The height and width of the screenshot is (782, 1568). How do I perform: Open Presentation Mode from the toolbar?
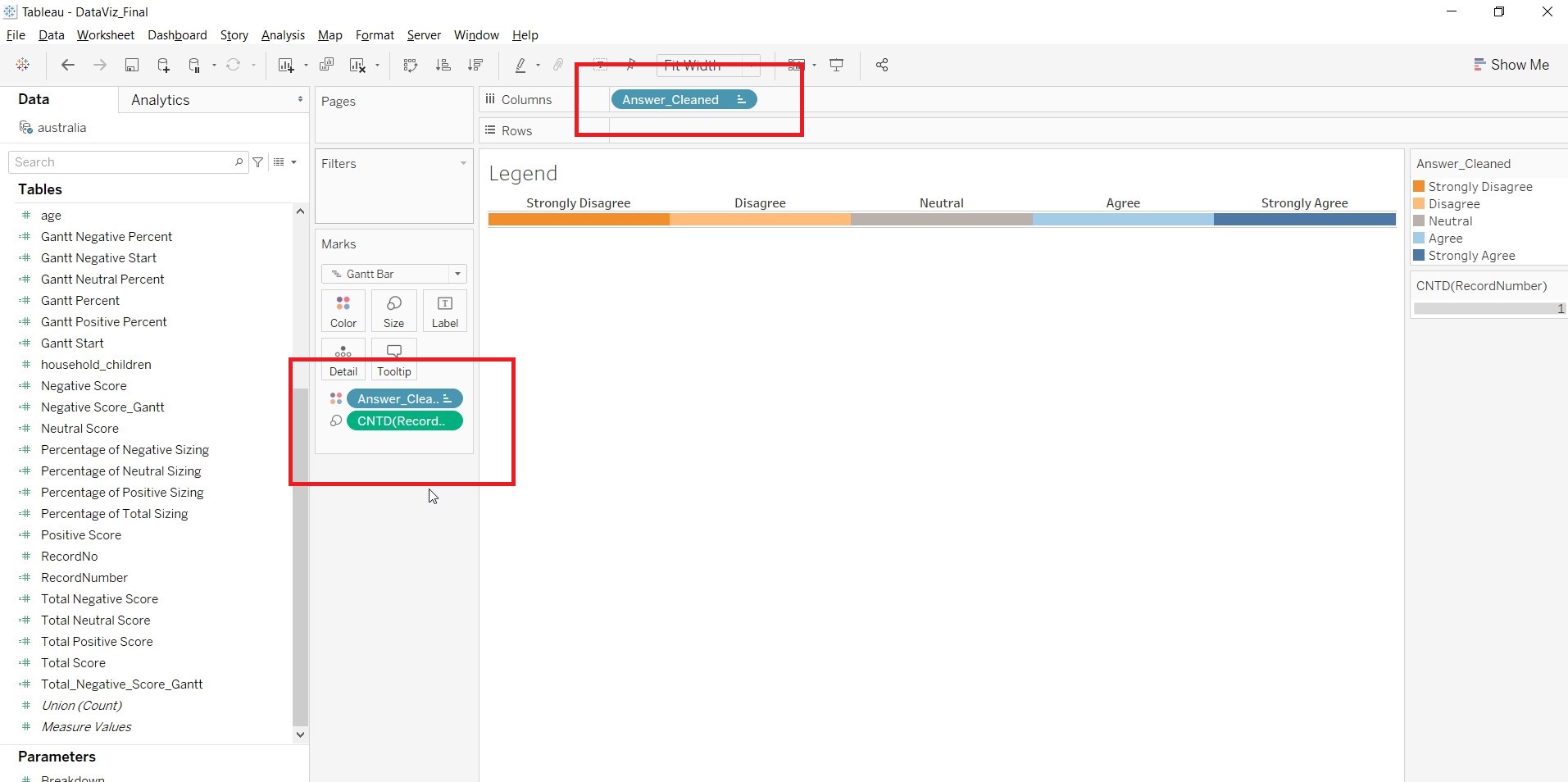(x=836, y=66)
